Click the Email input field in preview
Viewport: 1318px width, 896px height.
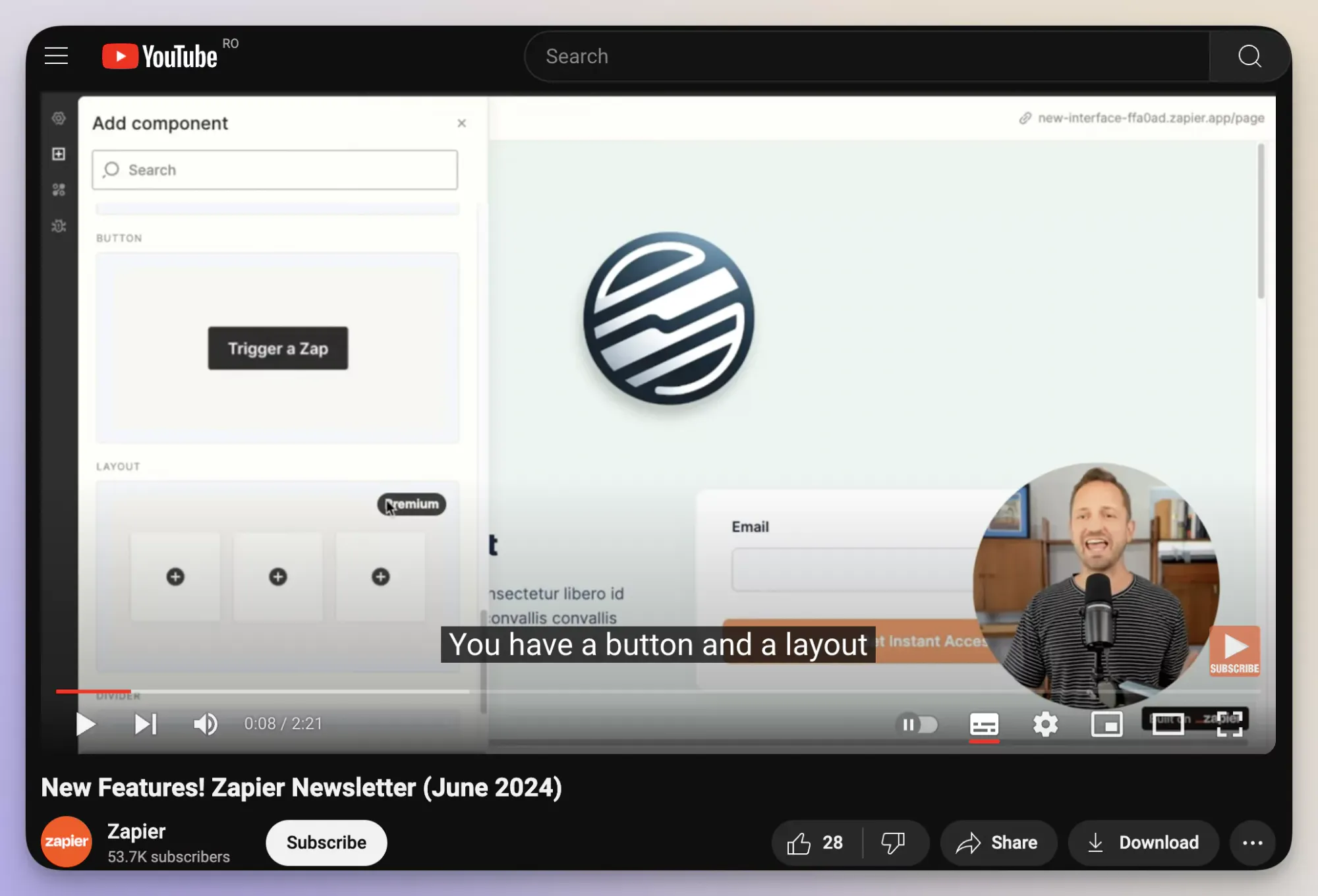pos(854,569)
